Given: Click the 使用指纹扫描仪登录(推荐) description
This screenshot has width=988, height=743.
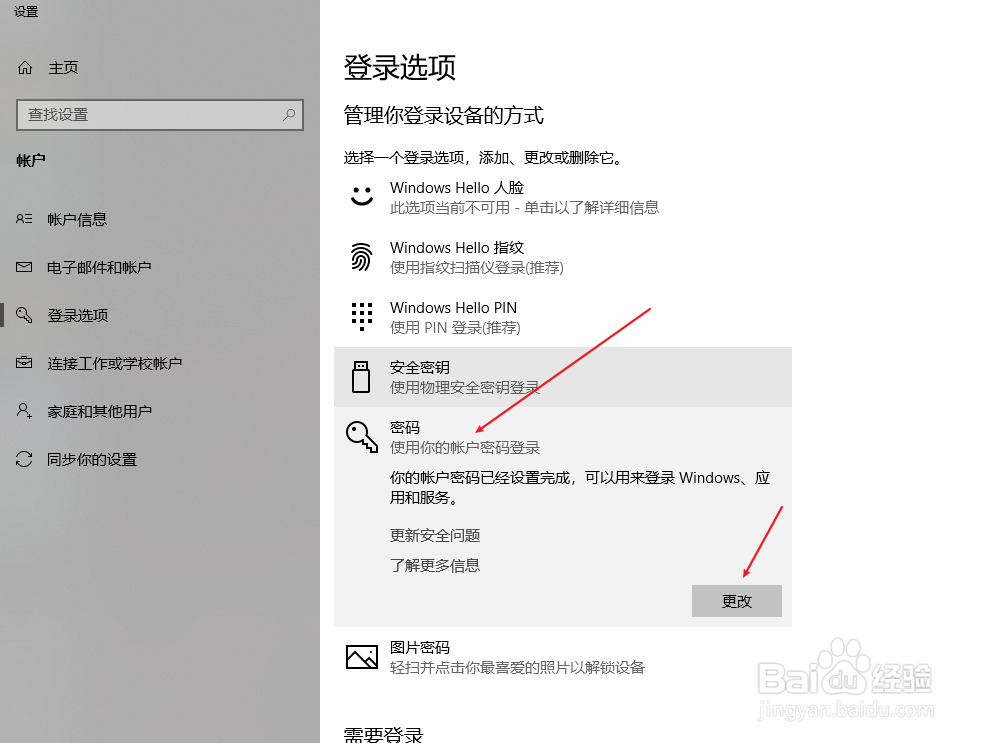Looking at the screenshot, I should click(x=476, y=268).
